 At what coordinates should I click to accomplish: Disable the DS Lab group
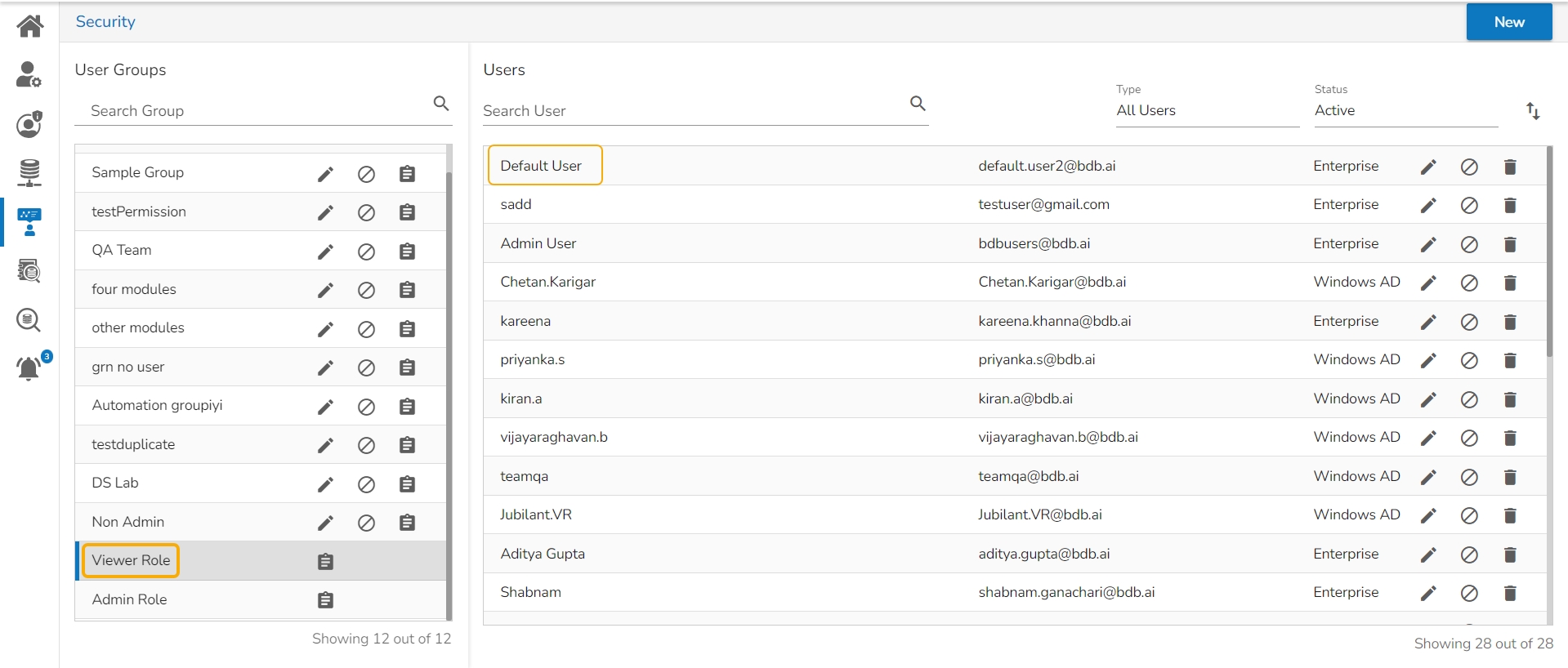click(366, 484)
